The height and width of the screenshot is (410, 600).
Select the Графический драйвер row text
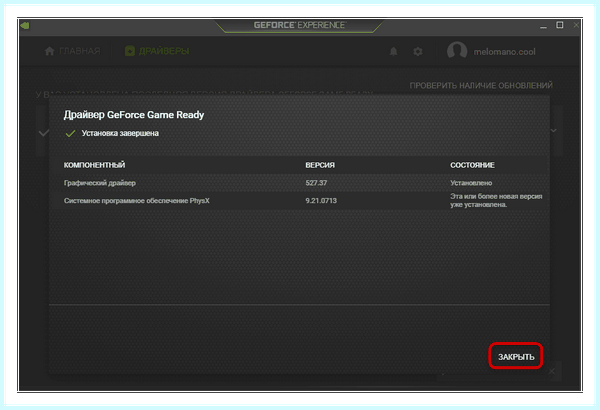click(x=99, y=183)
